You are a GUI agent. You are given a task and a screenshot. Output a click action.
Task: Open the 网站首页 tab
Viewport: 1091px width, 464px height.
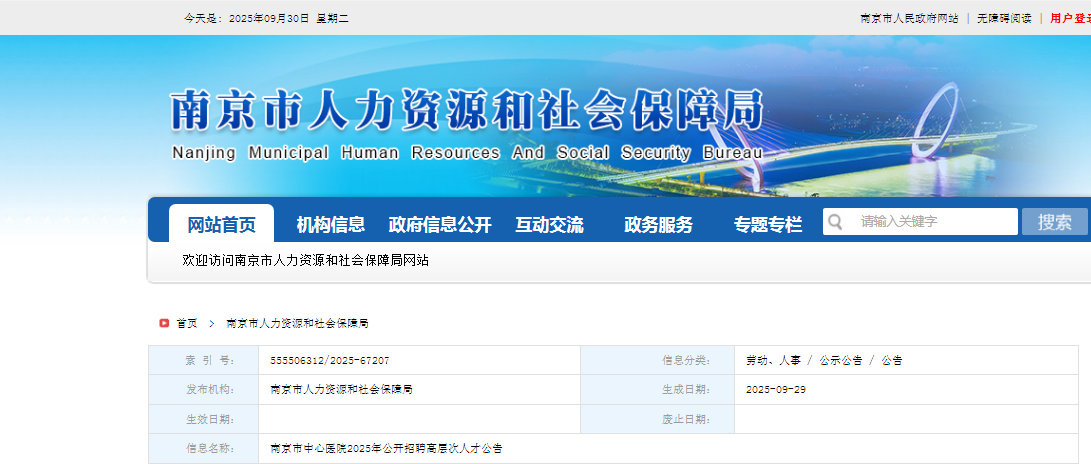[x=221, y=224]
